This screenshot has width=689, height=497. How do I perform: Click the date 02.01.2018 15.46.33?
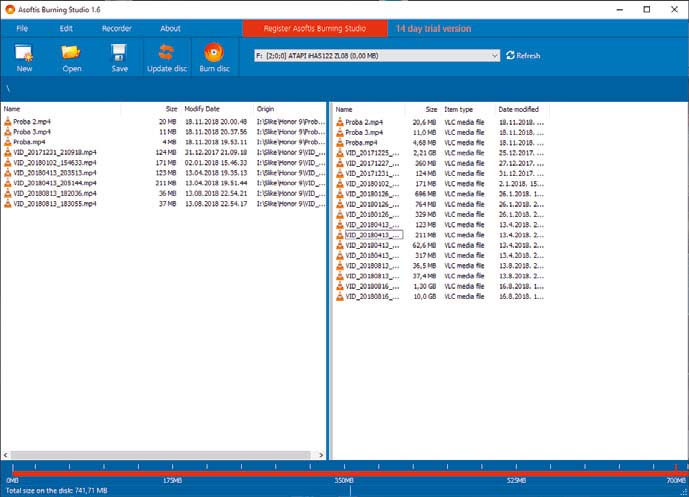click(x=216, y=163)
